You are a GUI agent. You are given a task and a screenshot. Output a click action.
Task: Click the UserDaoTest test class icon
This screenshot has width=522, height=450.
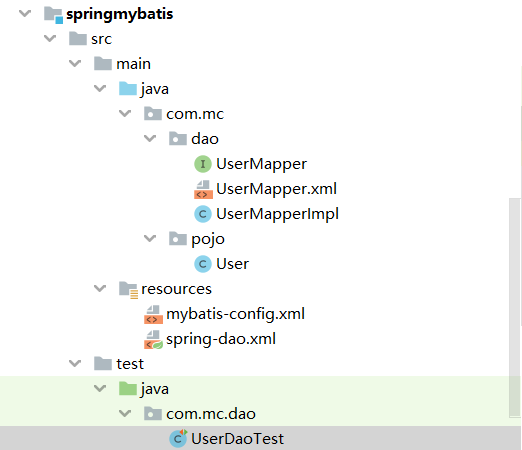[x=178, y=438]
